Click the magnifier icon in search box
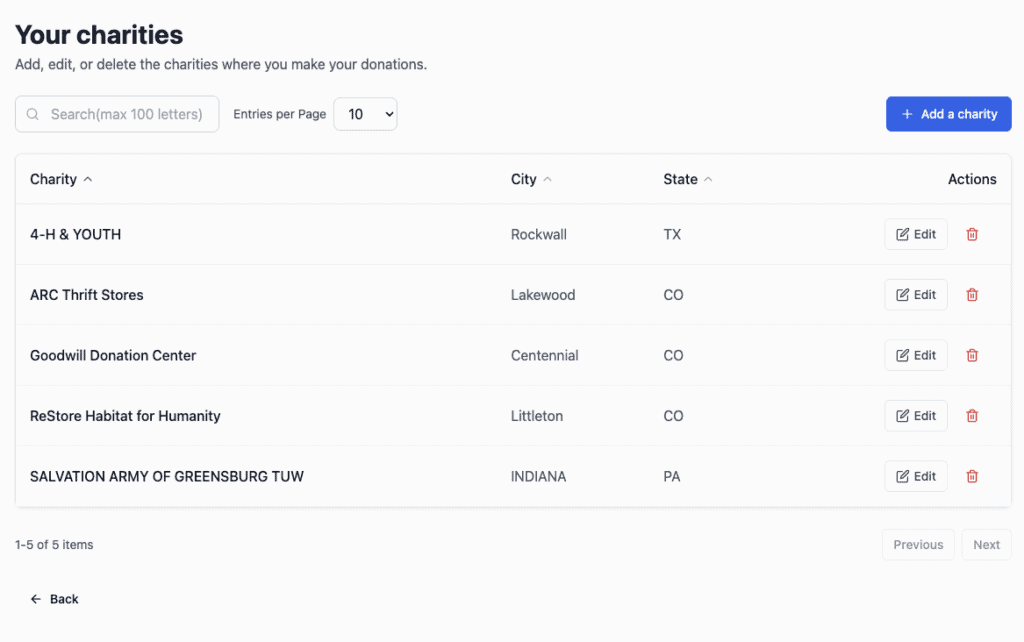 (33, 114)
